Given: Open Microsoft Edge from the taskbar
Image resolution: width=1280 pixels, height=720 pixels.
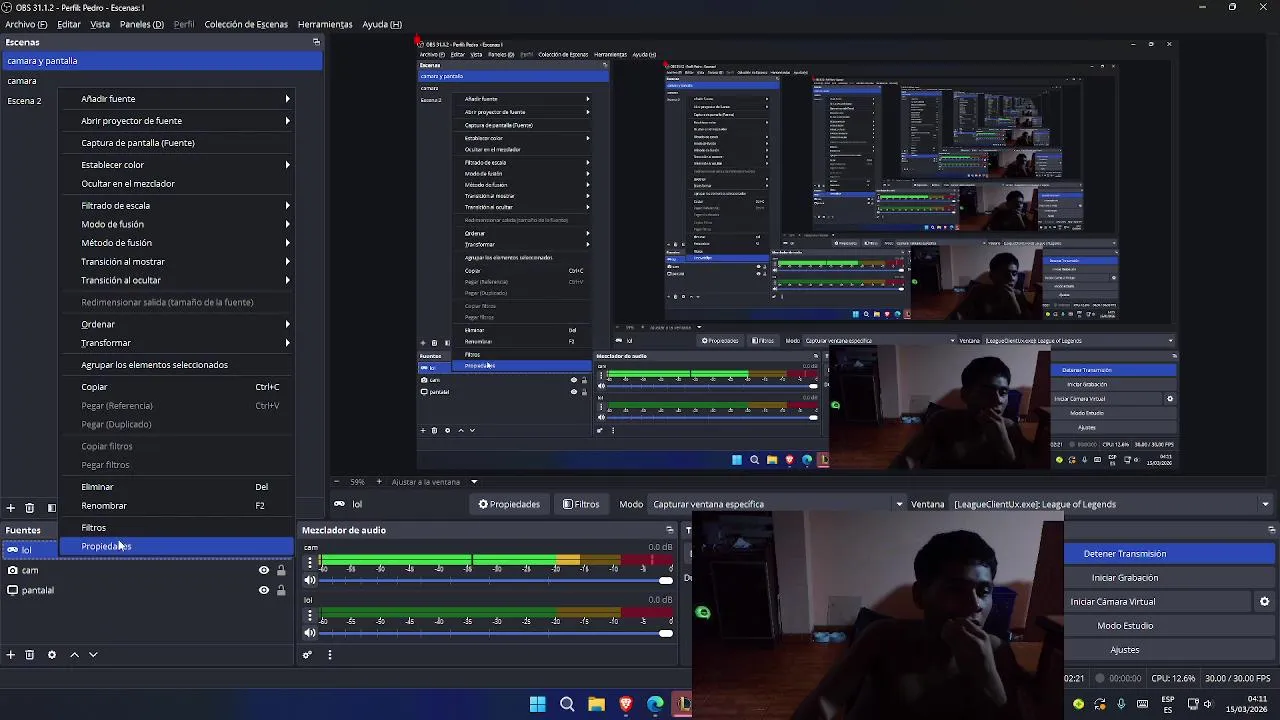Looking at the screenshot, I should 655,704.
